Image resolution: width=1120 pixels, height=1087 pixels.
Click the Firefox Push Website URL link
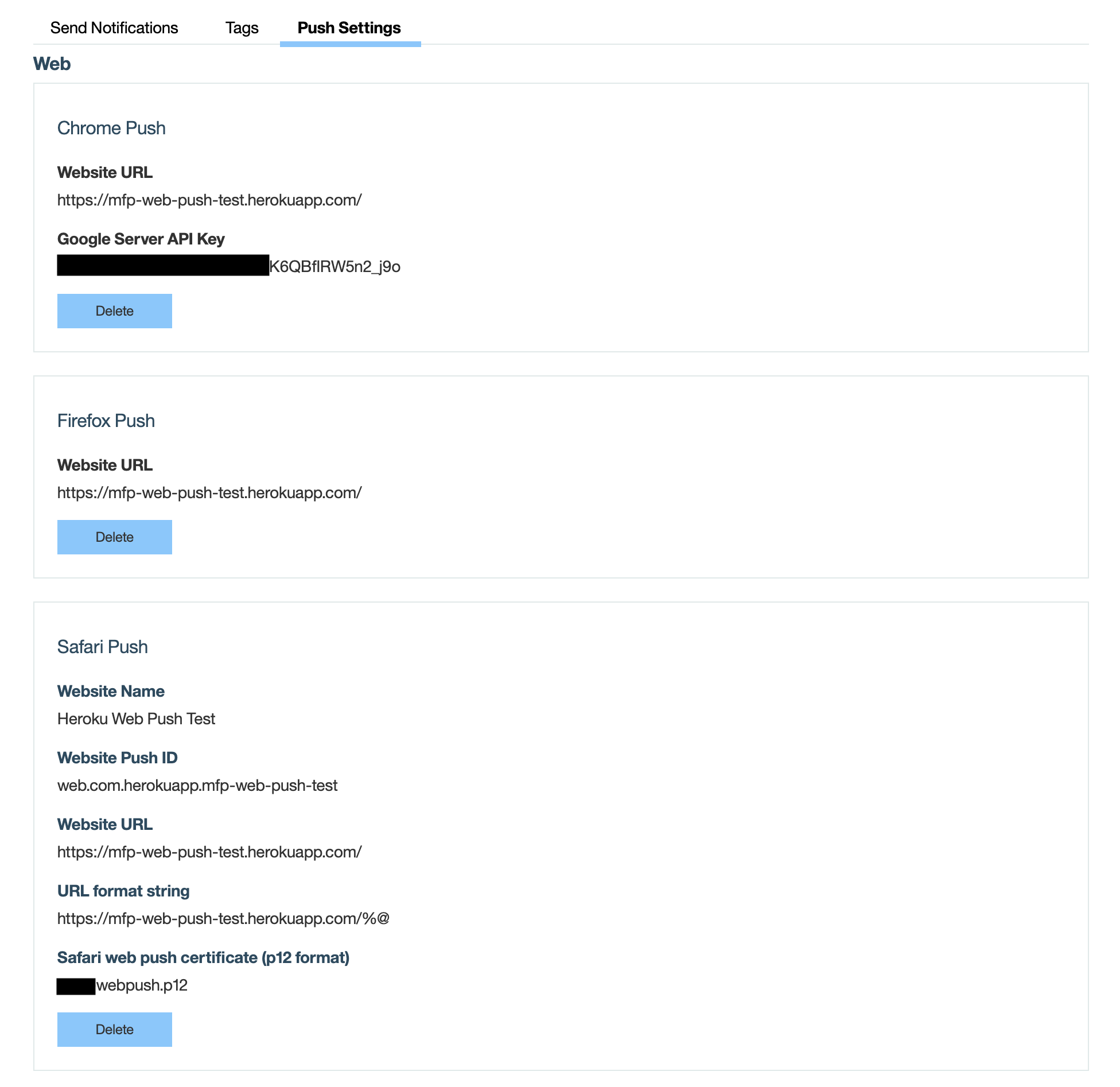208,492
